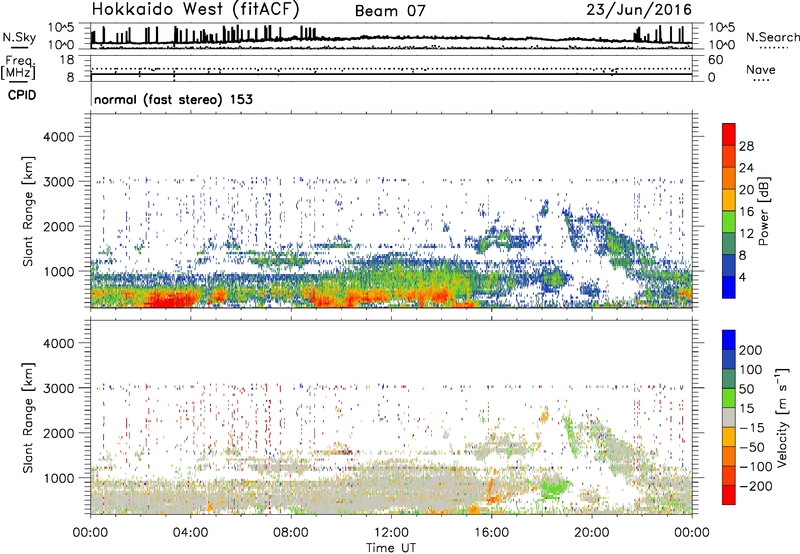The width and height of the screenshot is (800, 554).
Task: Select the dark green 8–12 dB Power segment
Action: tap(729, 244)
